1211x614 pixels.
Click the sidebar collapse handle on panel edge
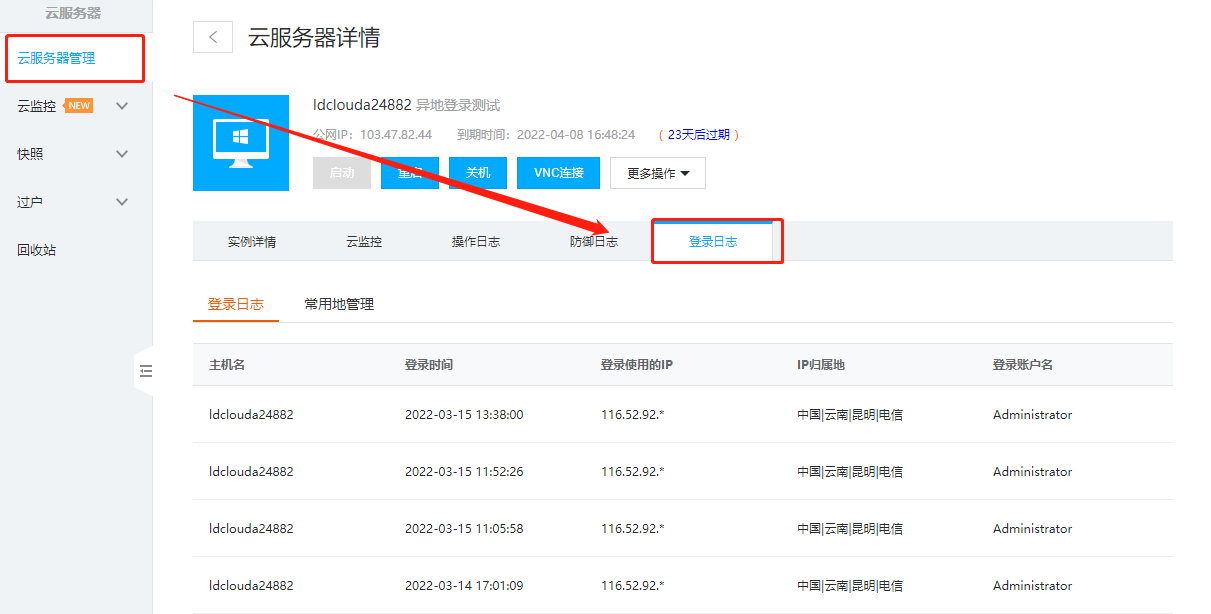pyautogui.click(x=146, y=370)
